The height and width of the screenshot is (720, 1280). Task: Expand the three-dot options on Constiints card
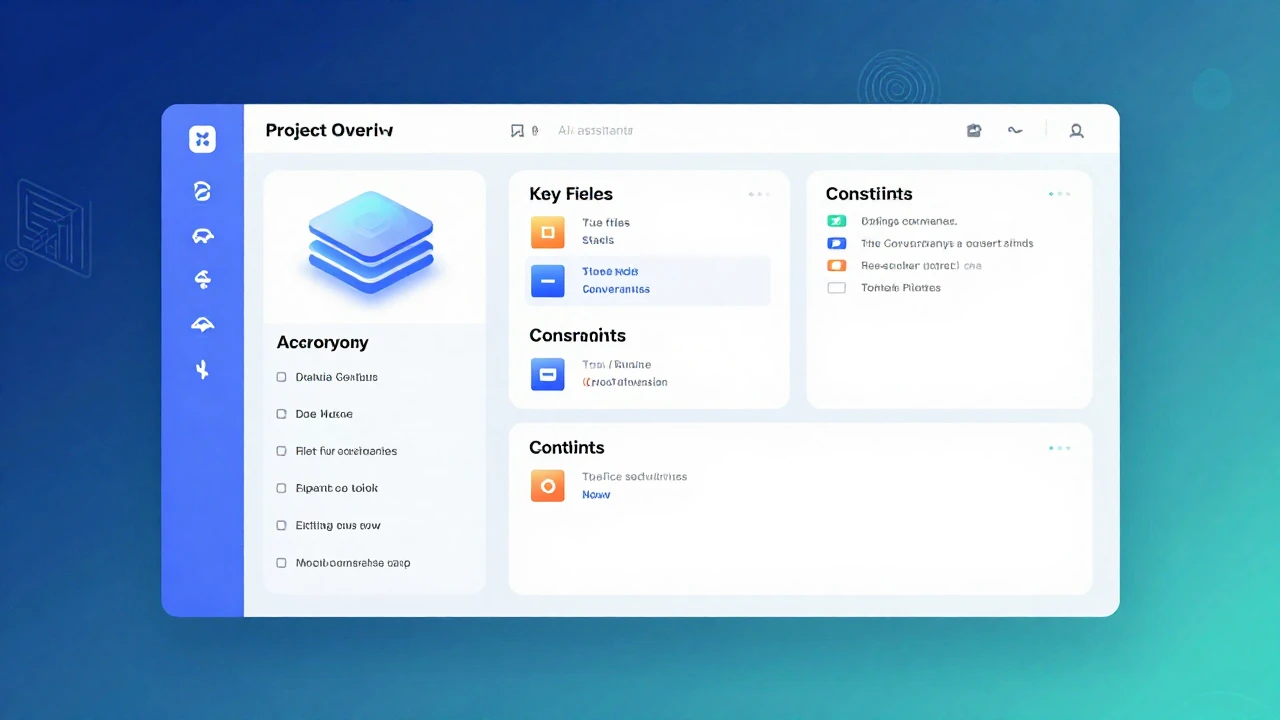(1059, 194)
